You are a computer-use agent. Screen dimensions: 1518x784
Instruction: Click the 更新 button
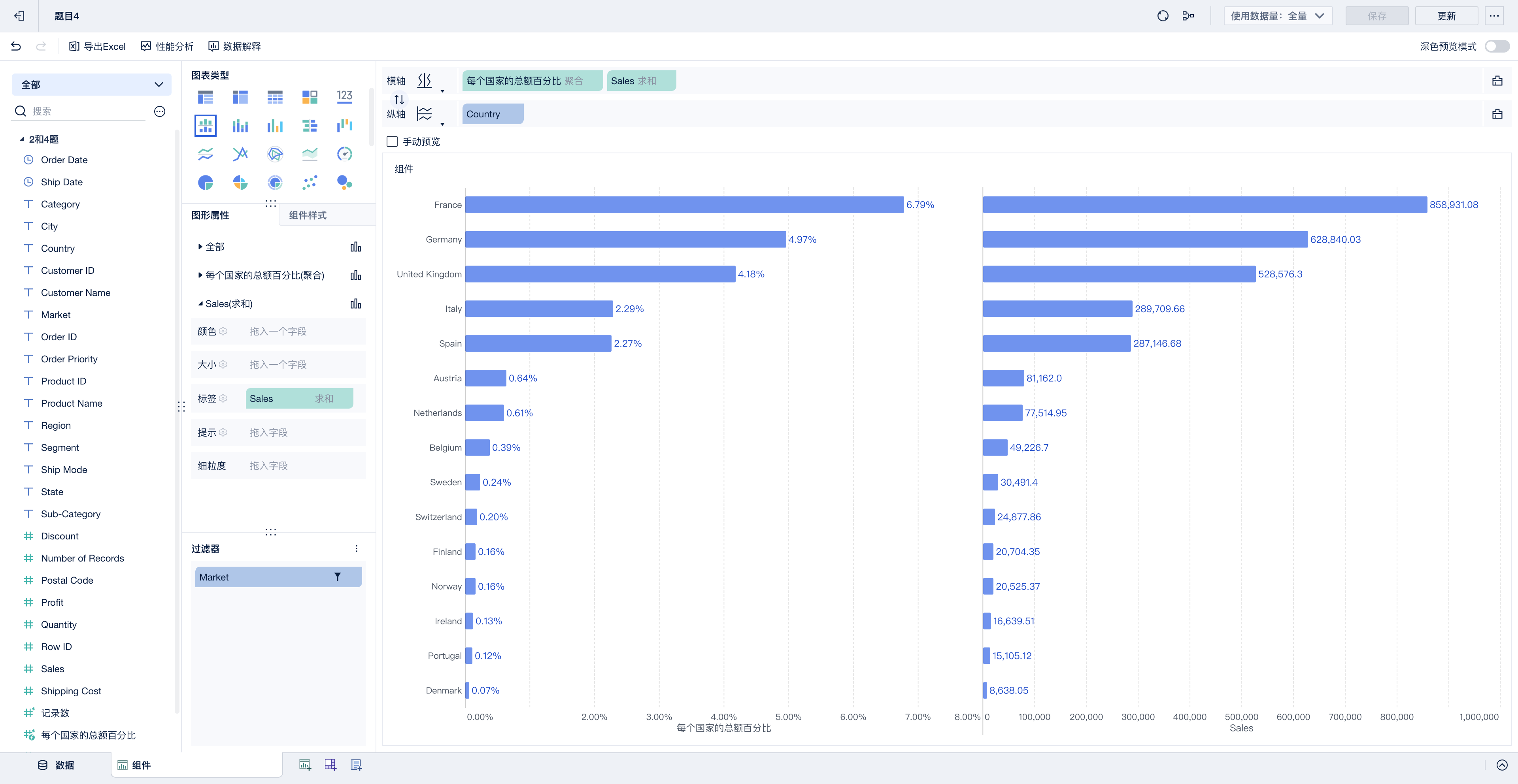(x=1446, y=16)
